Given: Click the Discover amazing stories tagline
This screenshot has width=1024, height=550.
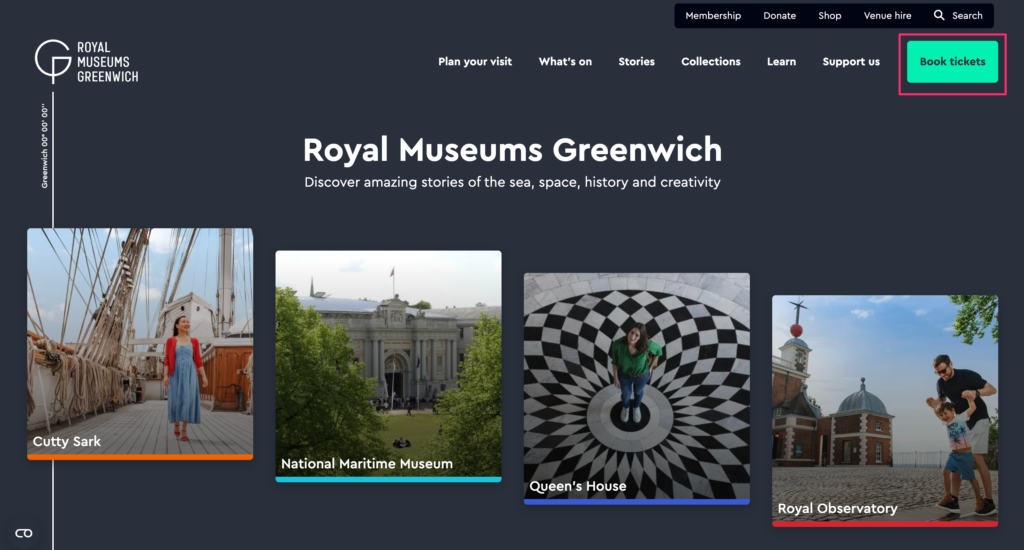Looking at the screenshot, I should point(513,182).
